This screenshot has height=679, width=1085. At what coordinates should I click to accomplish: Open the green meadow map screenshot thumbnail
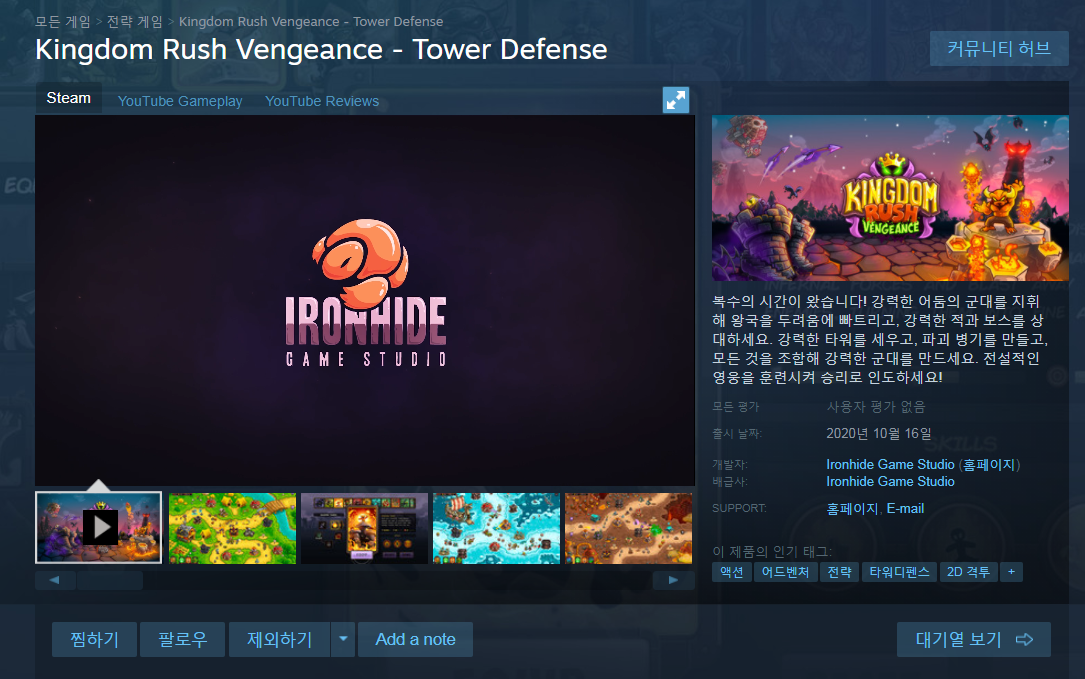click(x=232, y=528)
